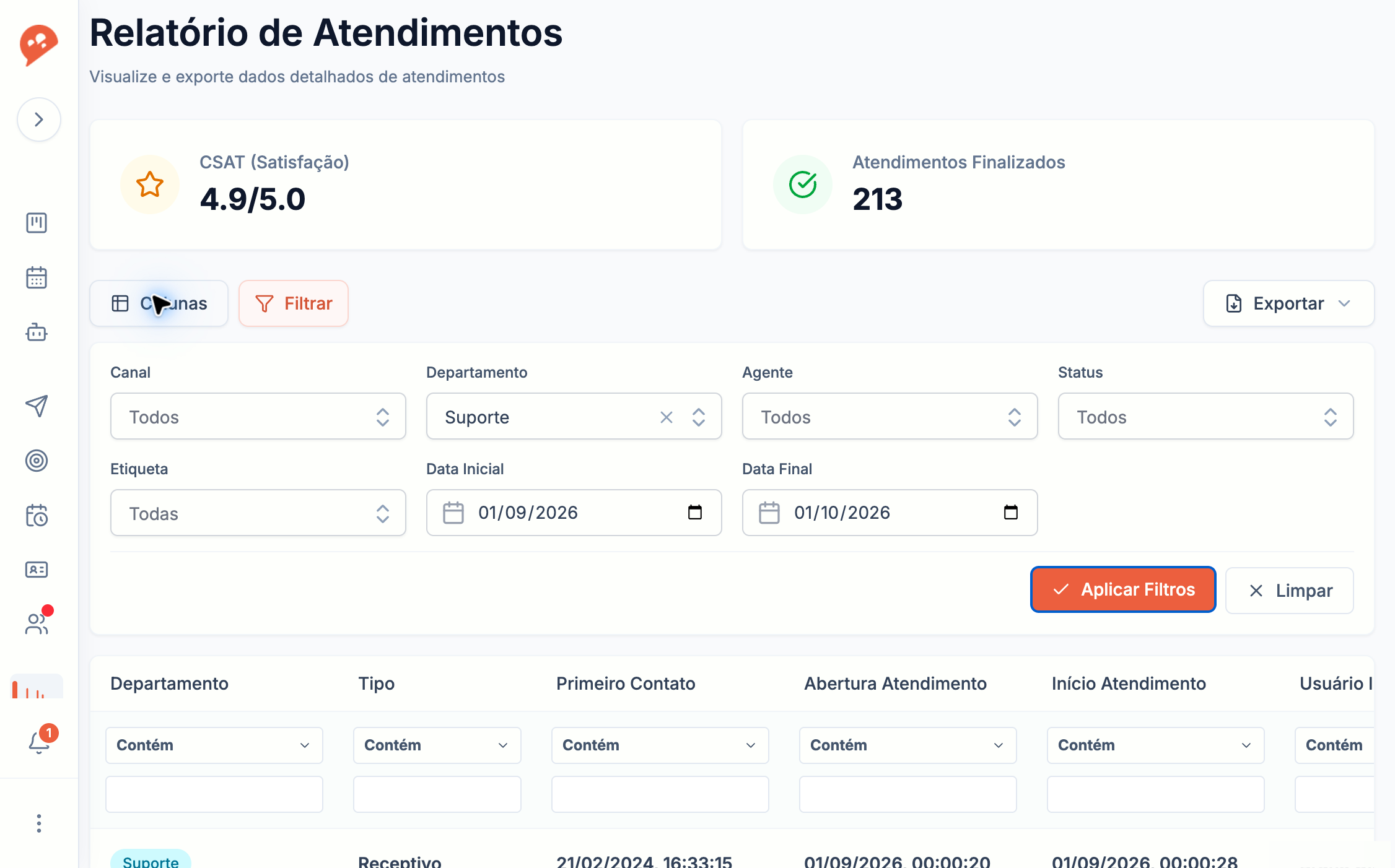Open the contact card sidebar icon
Image resolution: width=1395 pixels, height=868 pixels.
click(37, 570)
